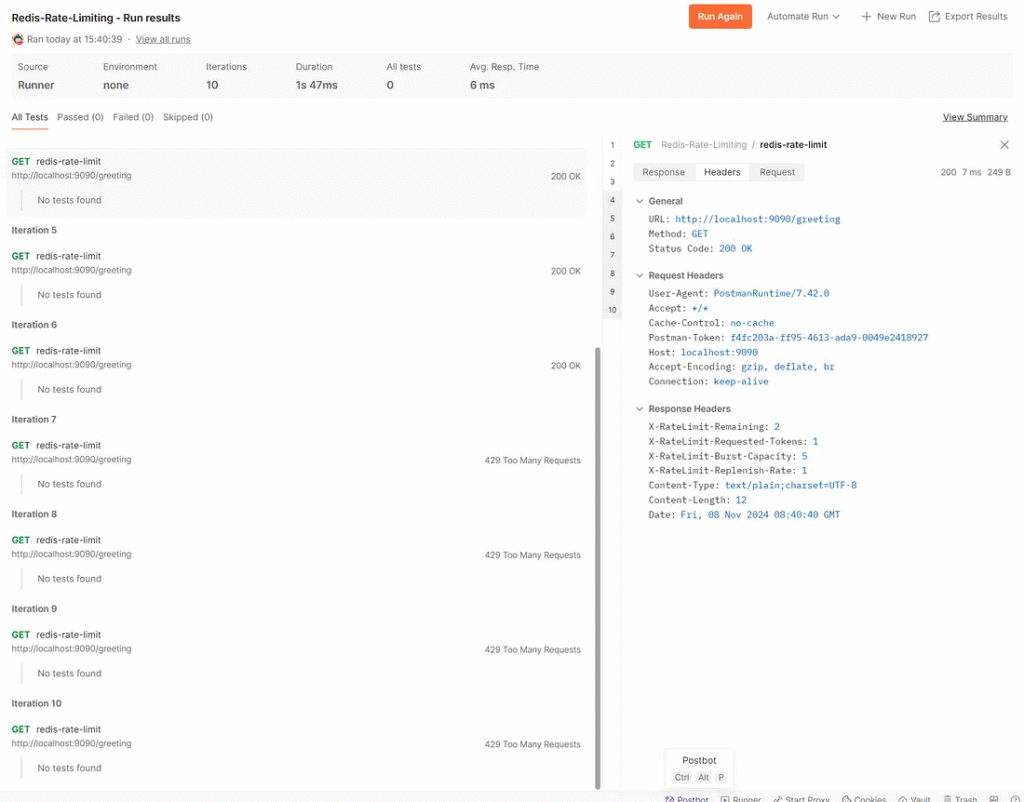Image resolution: width=1024 pixels, height=802 pixels.
Task: Jump to iteration 4 in the number strip
Action: pyautogui.click(x=612, y=200)
